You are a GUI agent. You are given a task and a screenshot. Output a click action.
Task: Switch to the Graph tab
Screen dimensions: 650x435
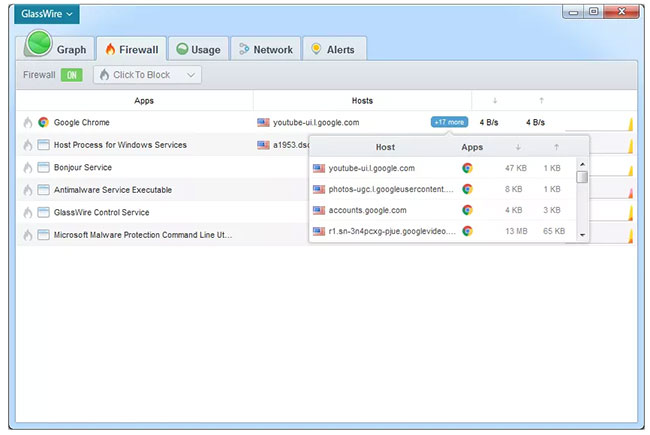(57, 49)
